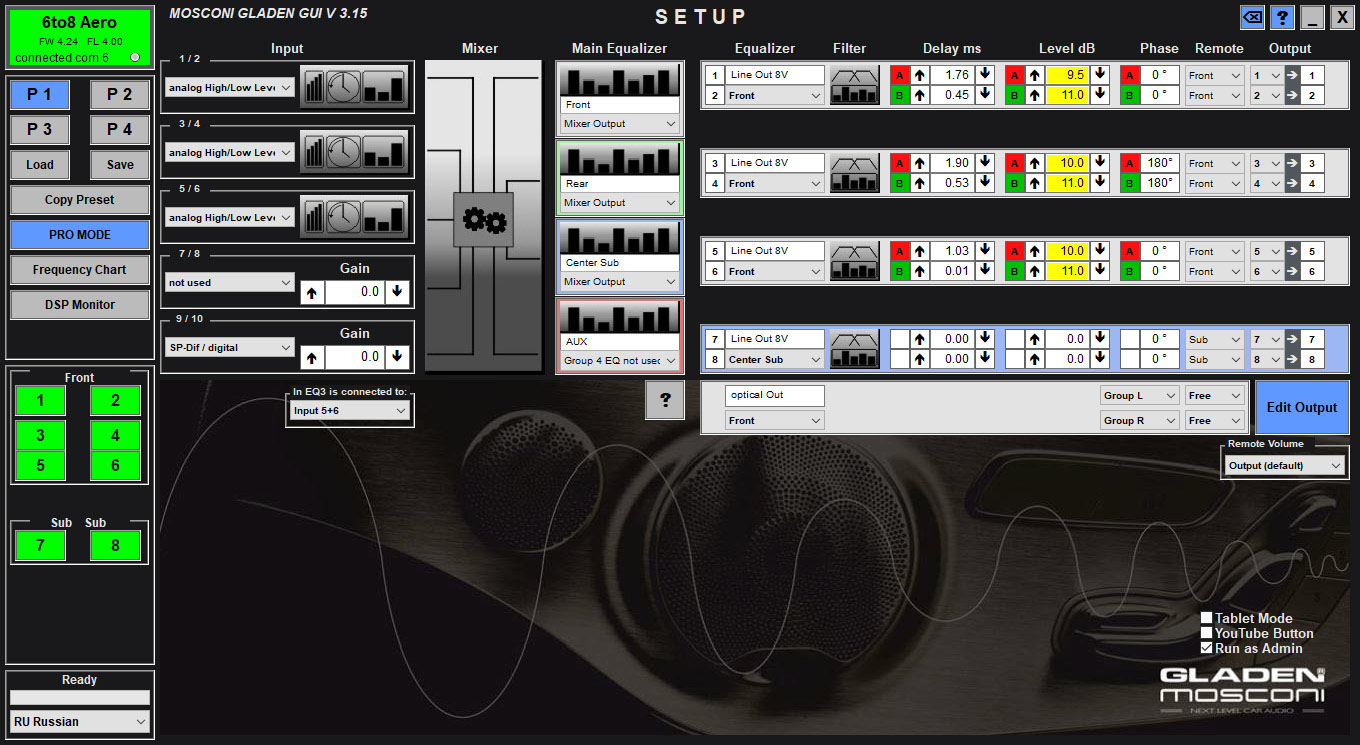Open channel 8 Center Sub equalizer dropdown
This screenshot has width=1360, height=745.
click(775, 359)
